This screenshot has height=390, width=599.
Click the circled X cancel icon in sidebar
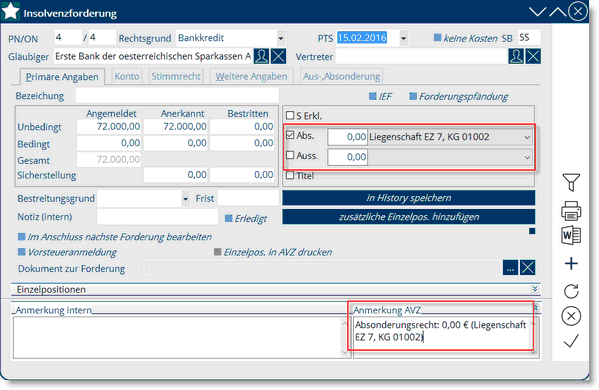571,316
